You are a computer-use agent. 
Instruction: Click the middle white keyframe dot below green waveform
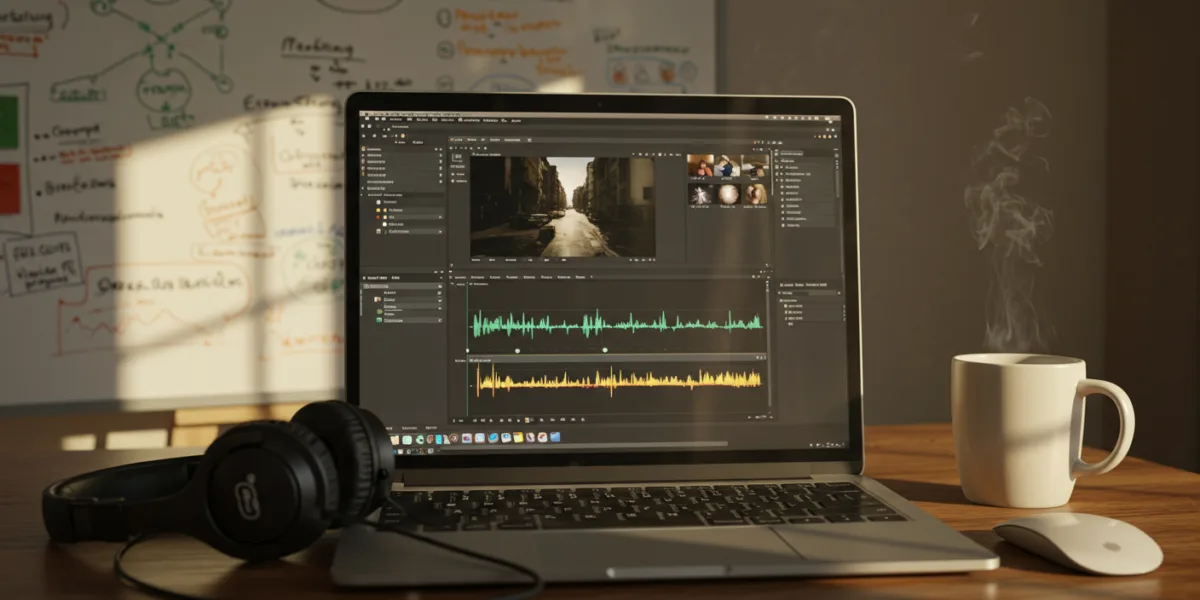coord(518,350)
